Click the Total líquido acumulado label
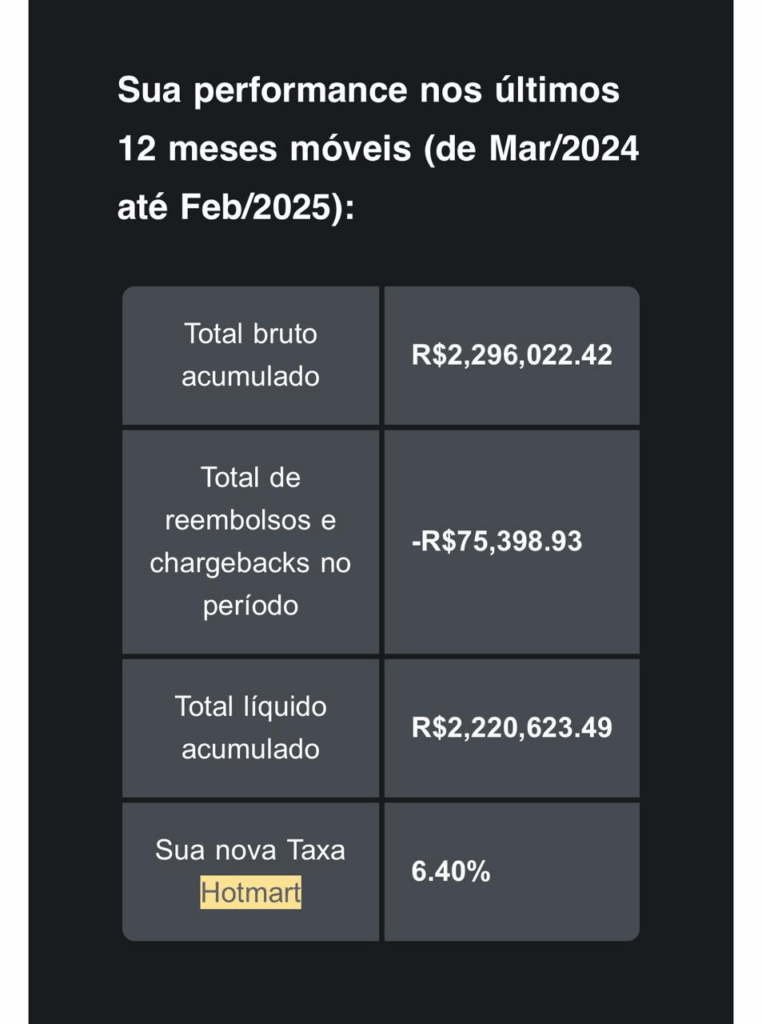The image size is (762, 1024). click(x=251, y=728)
